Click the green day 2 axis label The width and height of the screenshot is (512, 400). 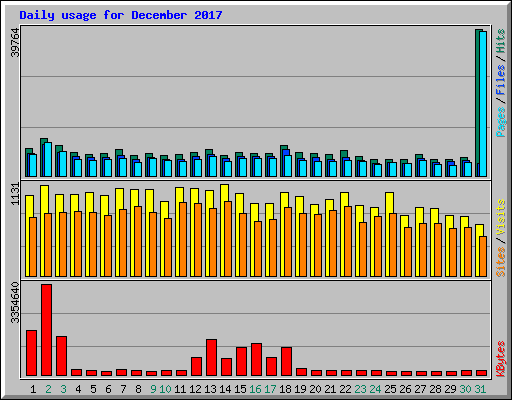click(48, 389)
